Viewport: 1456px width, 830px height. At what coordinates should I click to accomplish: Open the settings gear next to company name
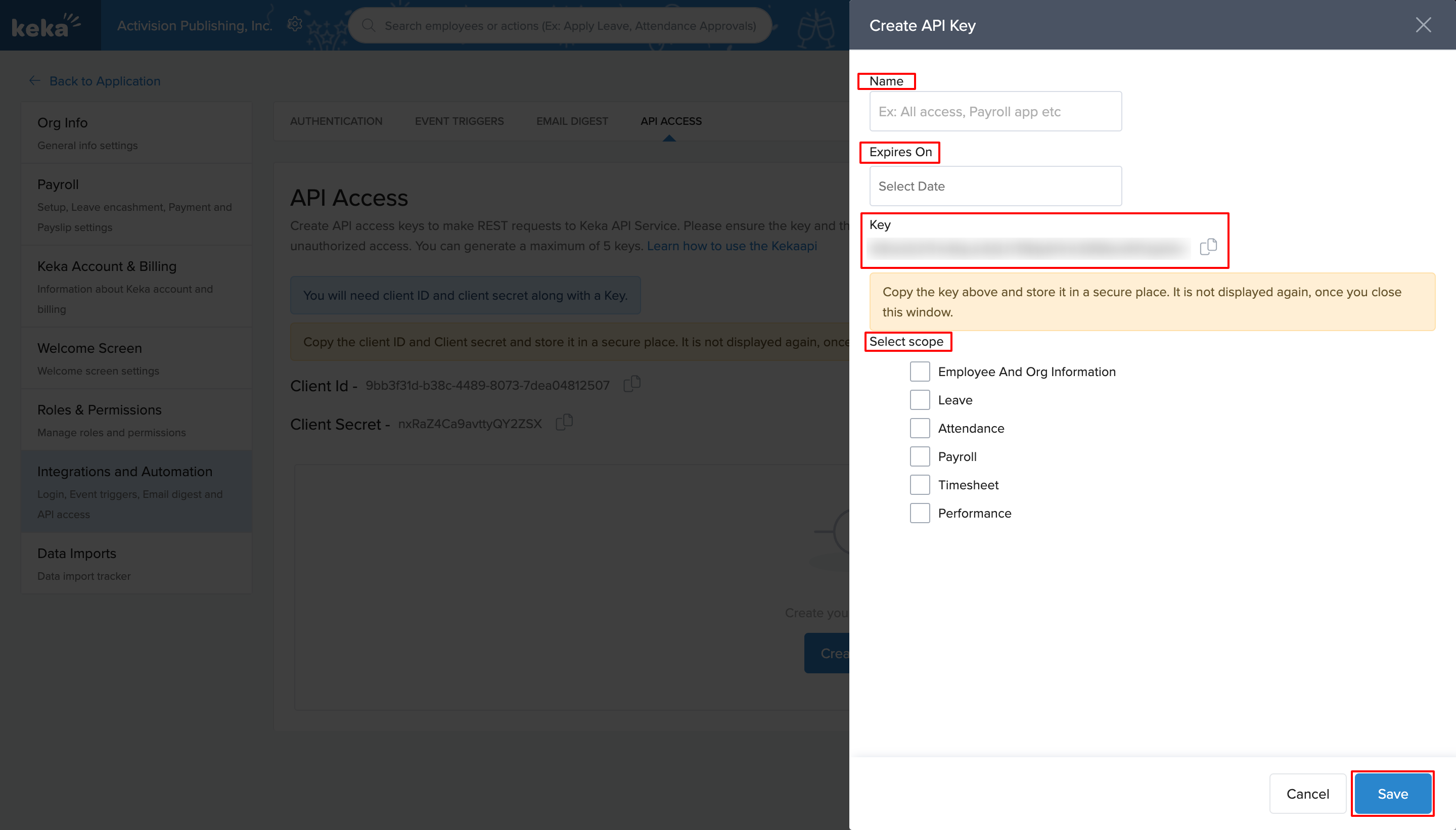click(295, 24)
